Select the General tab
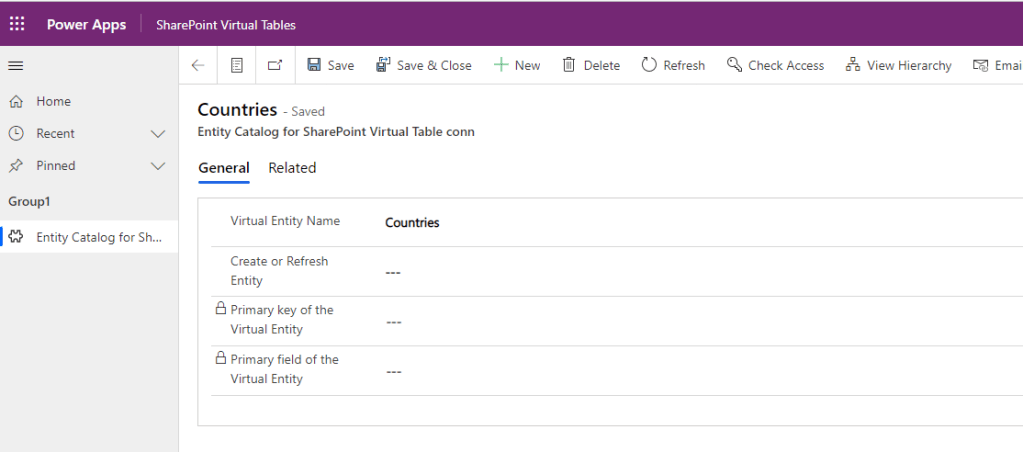 coord(224,168)
